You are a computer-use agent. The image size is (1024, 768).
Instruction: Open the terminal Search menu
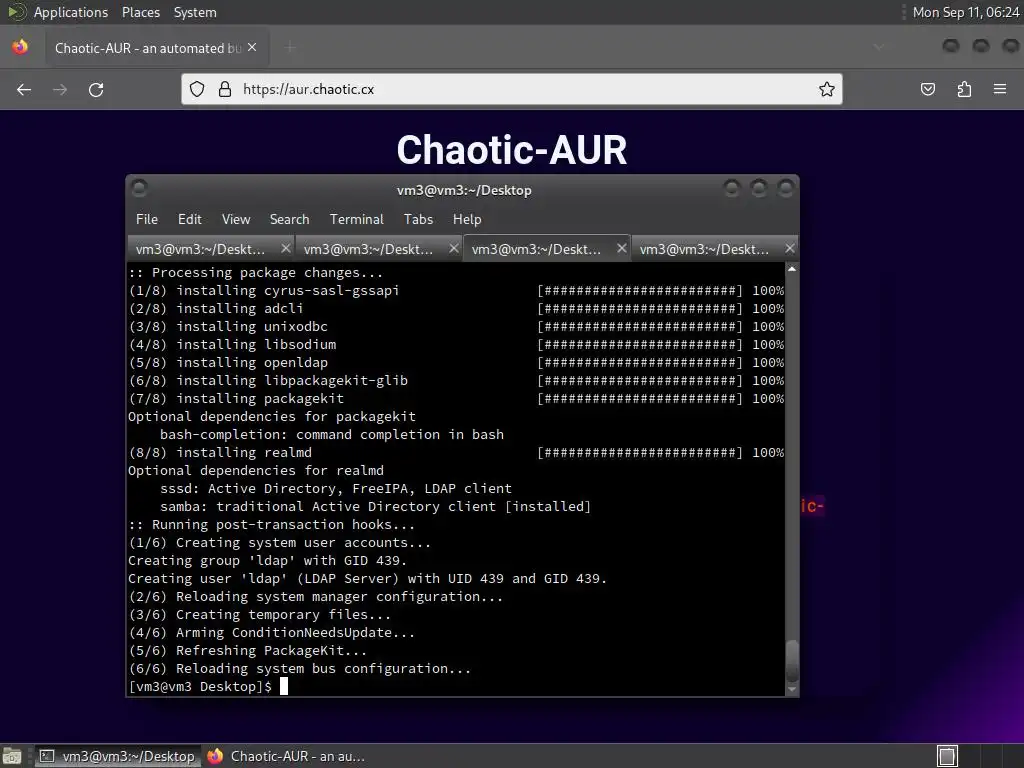point(289,219)
